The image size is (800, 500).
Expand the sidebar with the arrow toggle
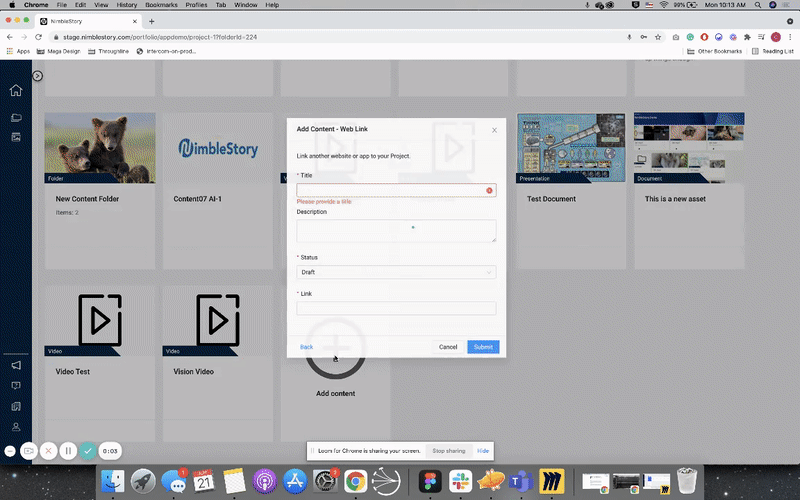click(x=37, y=76)
